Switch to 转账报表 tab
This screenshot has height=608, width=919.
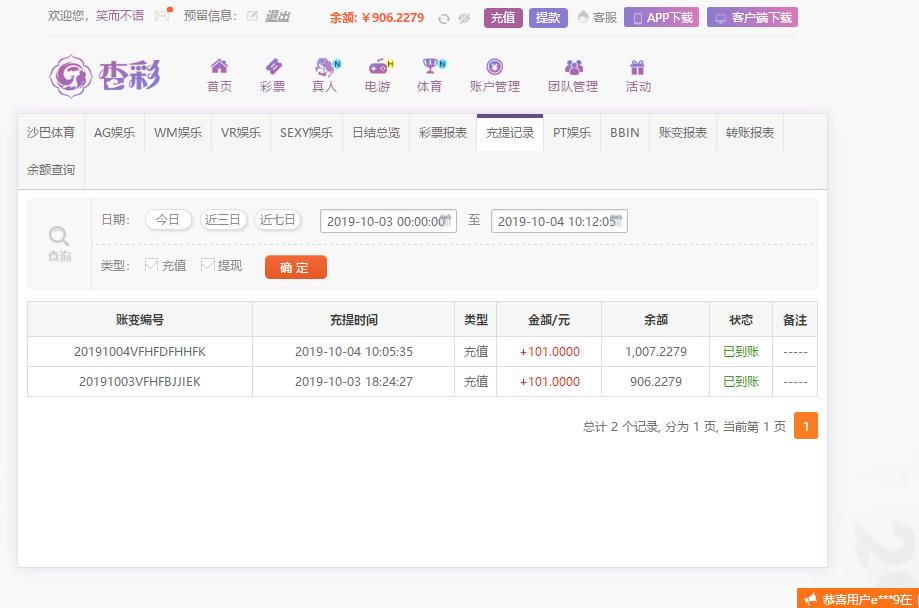click(750, 133)
